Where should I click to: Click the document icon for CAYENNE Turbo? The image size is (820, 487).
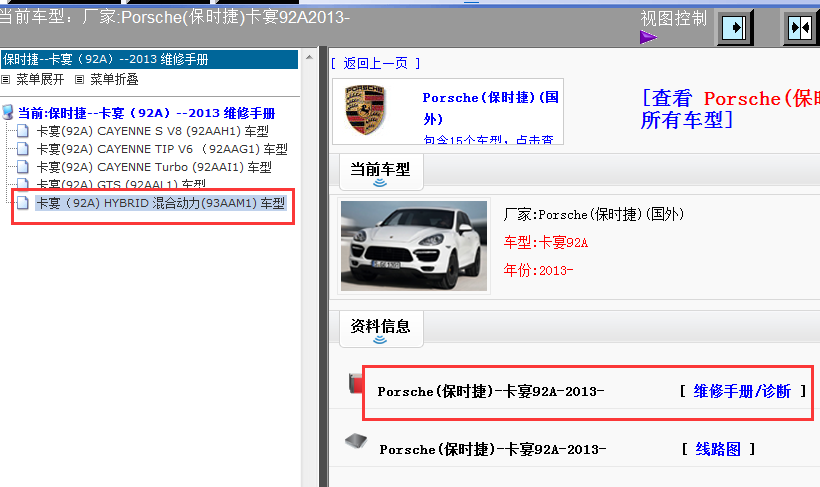click(x=22, y=167)
